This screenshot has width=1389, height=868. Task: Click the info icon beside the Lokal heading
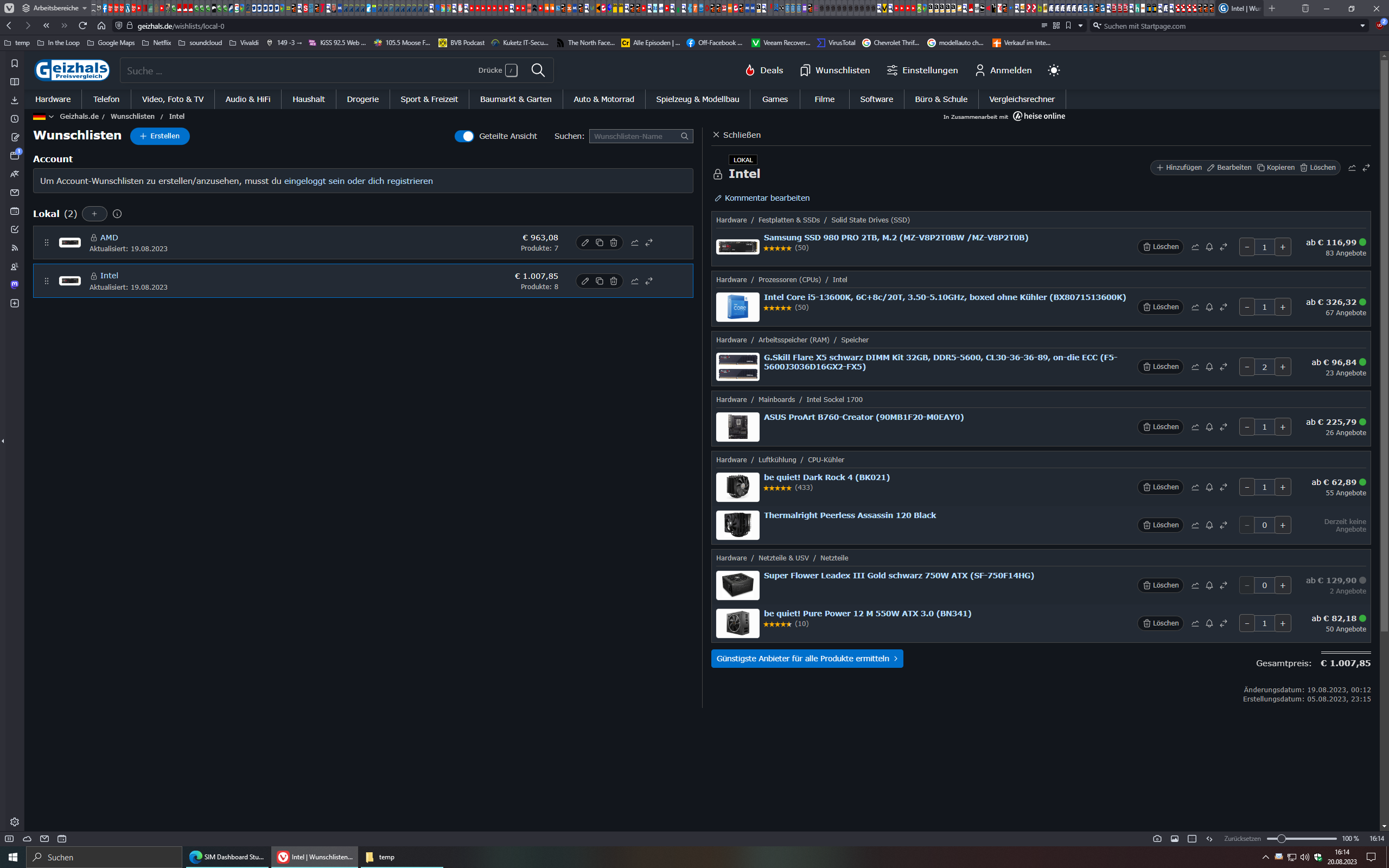click(117, 214)
